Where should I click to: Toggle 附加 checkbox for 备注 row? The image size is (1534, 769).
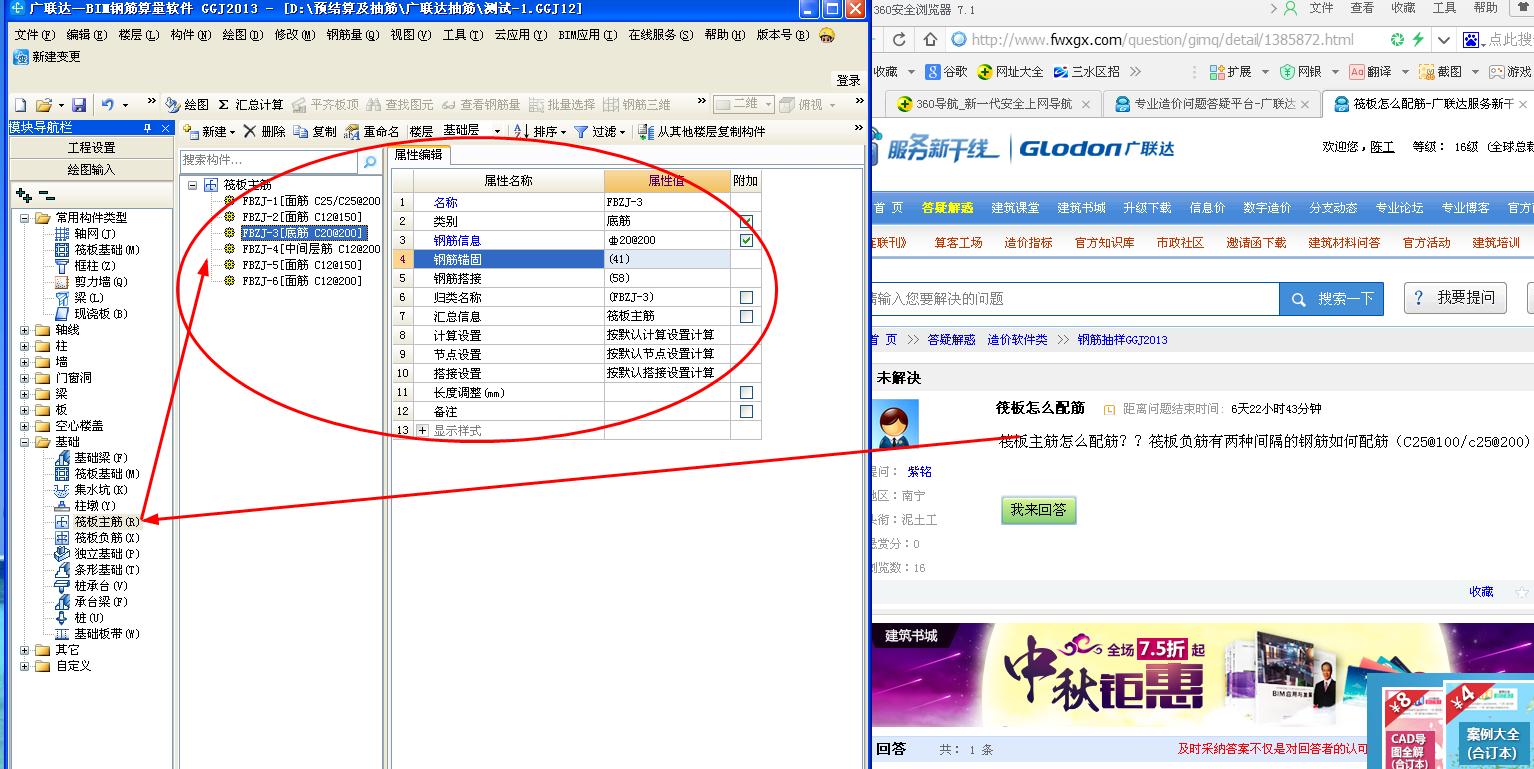coord(746,411)
